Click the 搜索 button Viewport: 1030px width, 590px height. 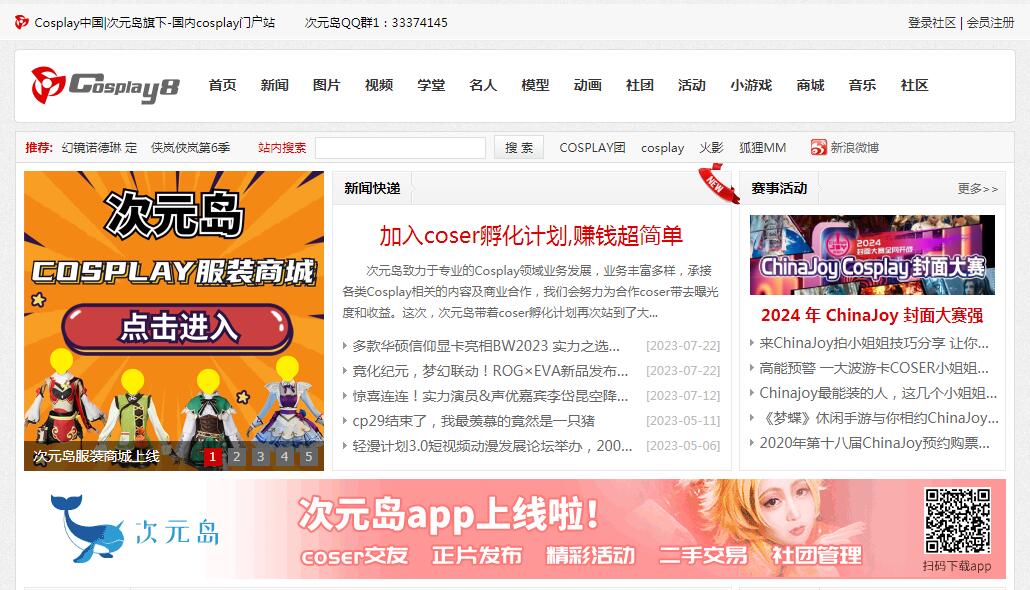(518, 148)
